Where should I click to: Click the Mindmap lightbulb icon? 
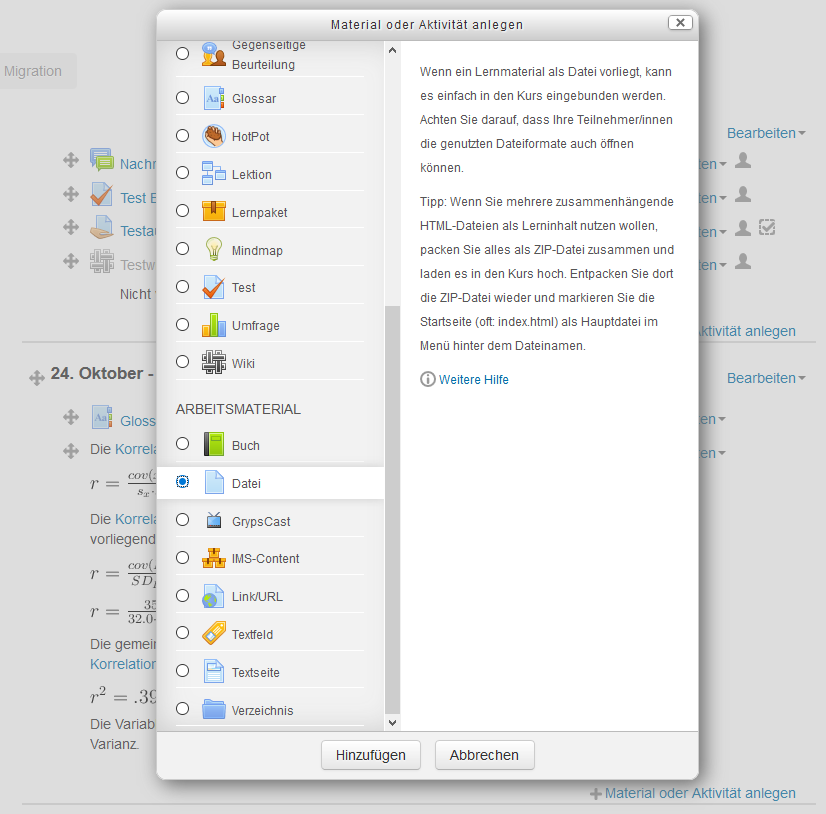click(214, 249)
